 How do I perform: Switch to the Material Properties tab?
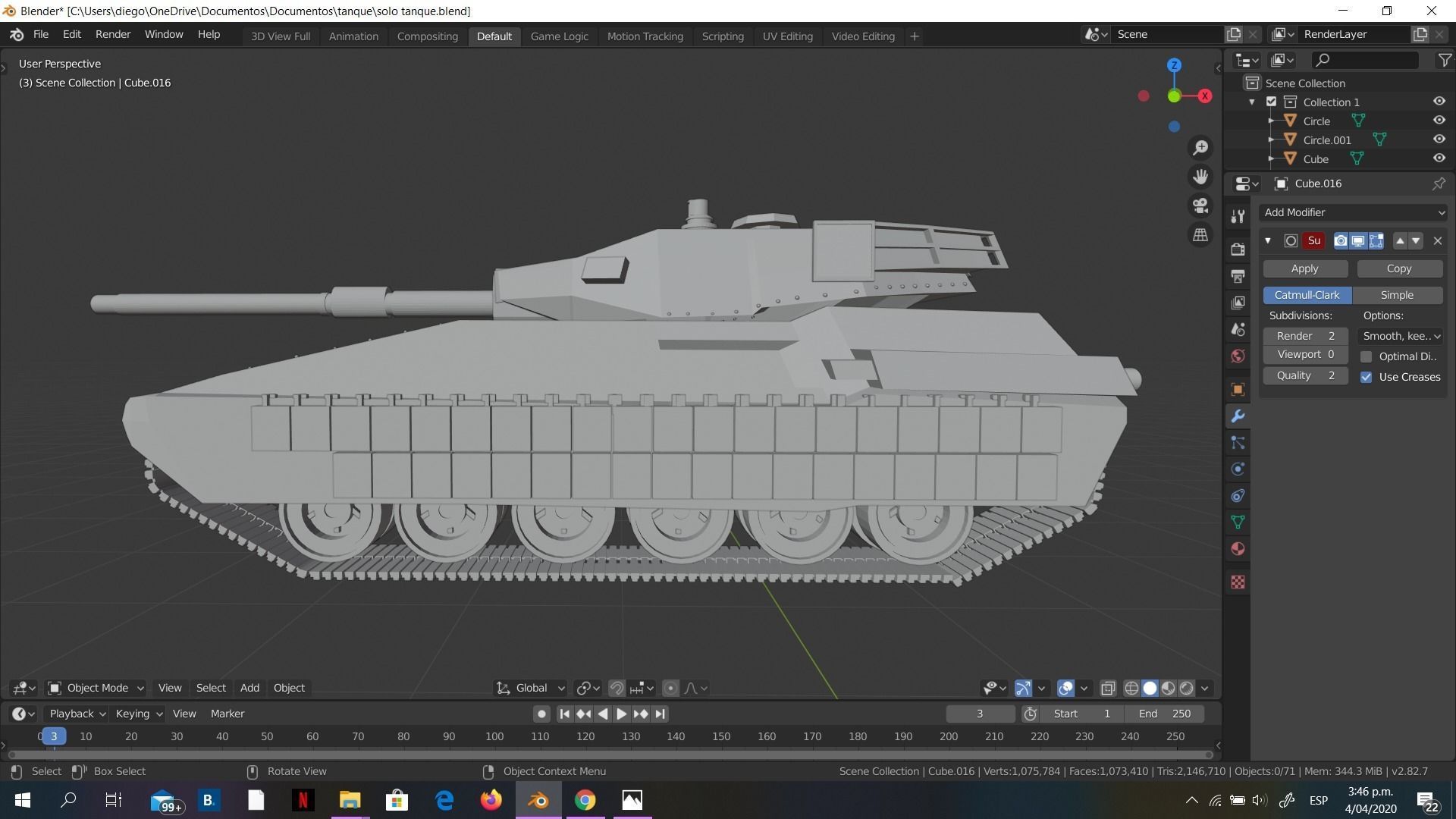tap(1238, 548)
